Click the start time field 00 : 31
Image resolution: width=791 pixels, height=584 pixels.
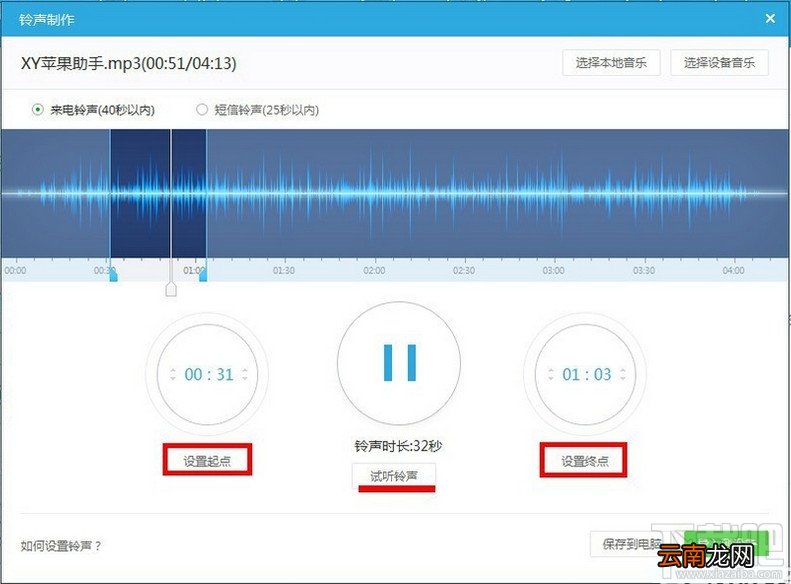tap(209, 374)
